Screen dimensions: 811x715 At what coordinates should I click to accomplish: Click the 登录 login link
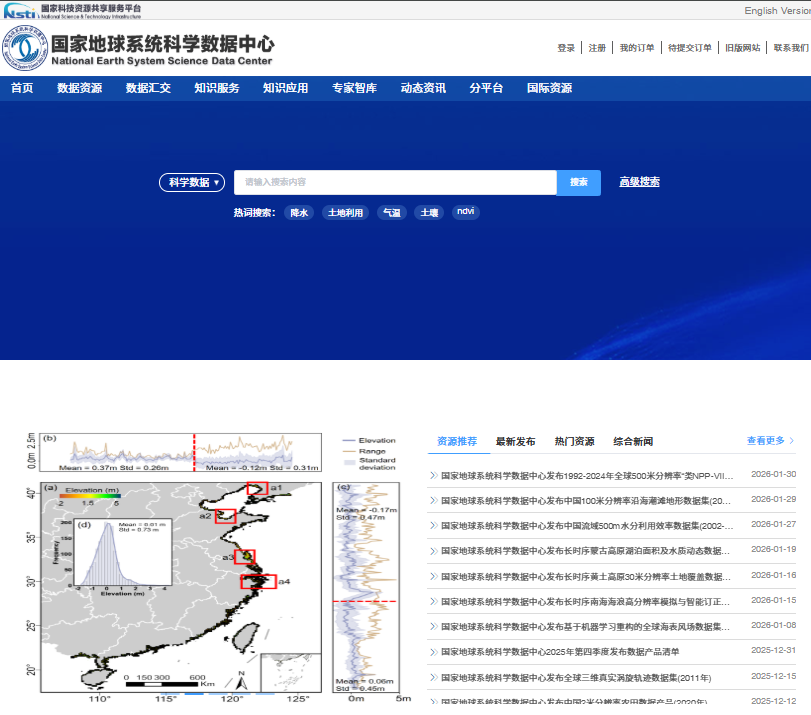click(x=566, y=47)
